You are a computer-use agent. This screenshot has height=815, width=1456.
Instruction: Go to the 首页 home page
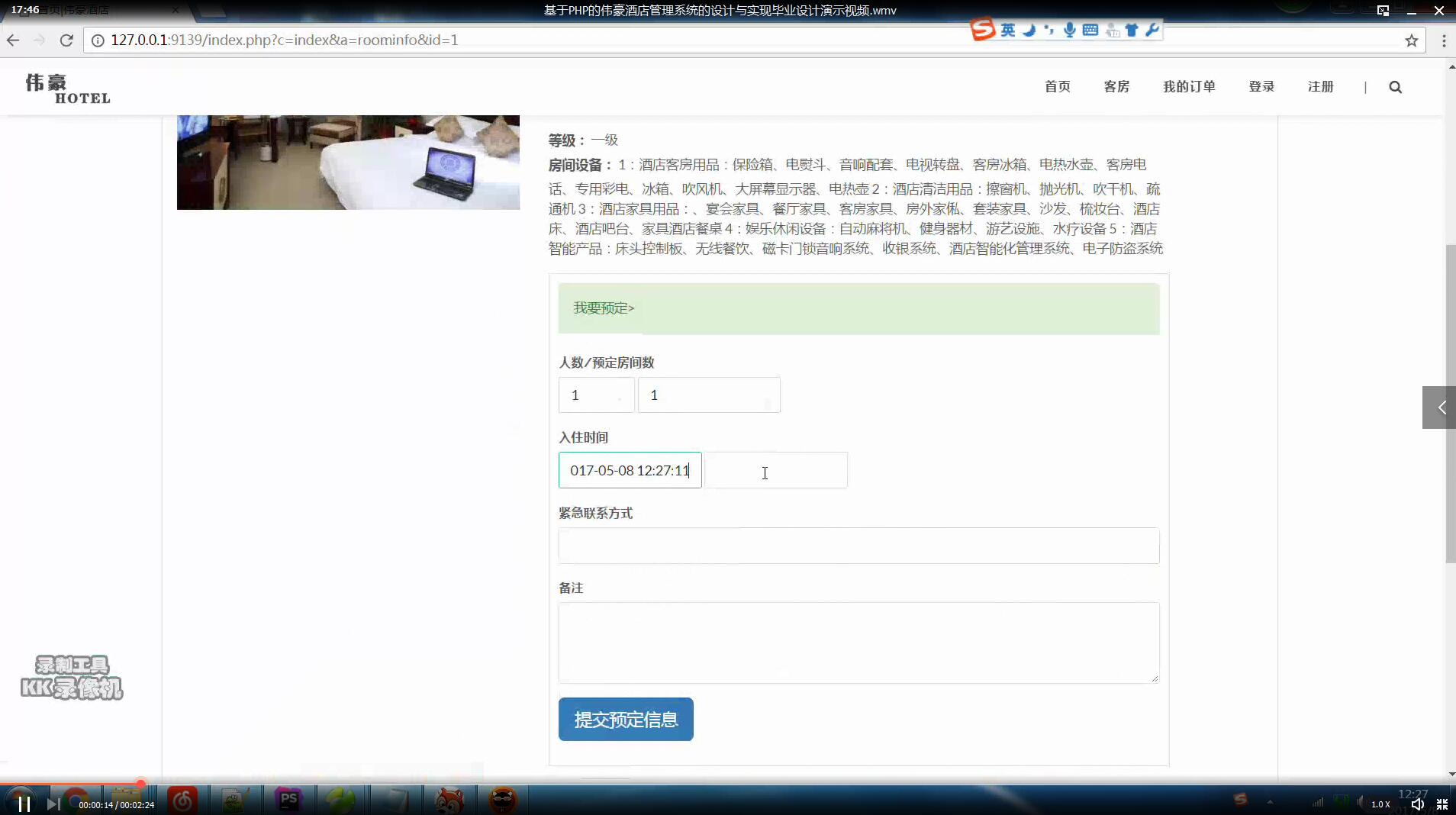1057,87
